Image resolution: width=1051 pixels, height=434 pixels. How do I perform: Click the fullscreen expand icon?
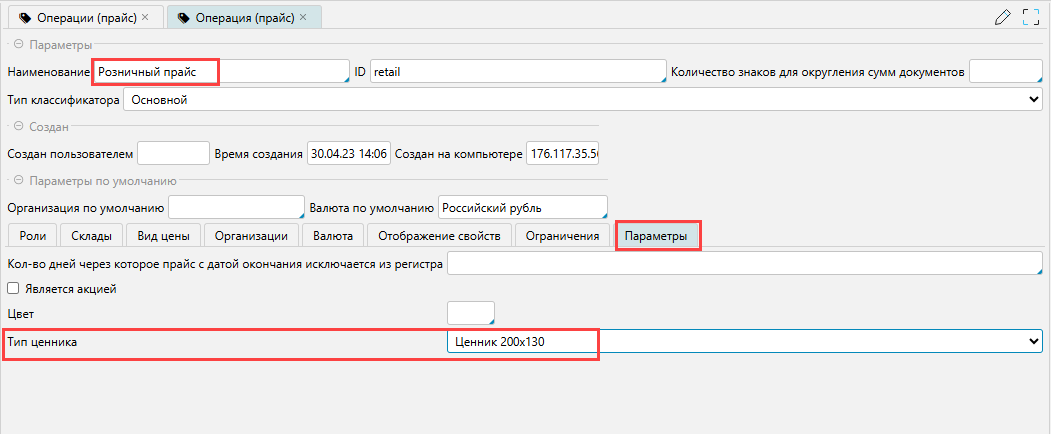[x=1032, y=17]
